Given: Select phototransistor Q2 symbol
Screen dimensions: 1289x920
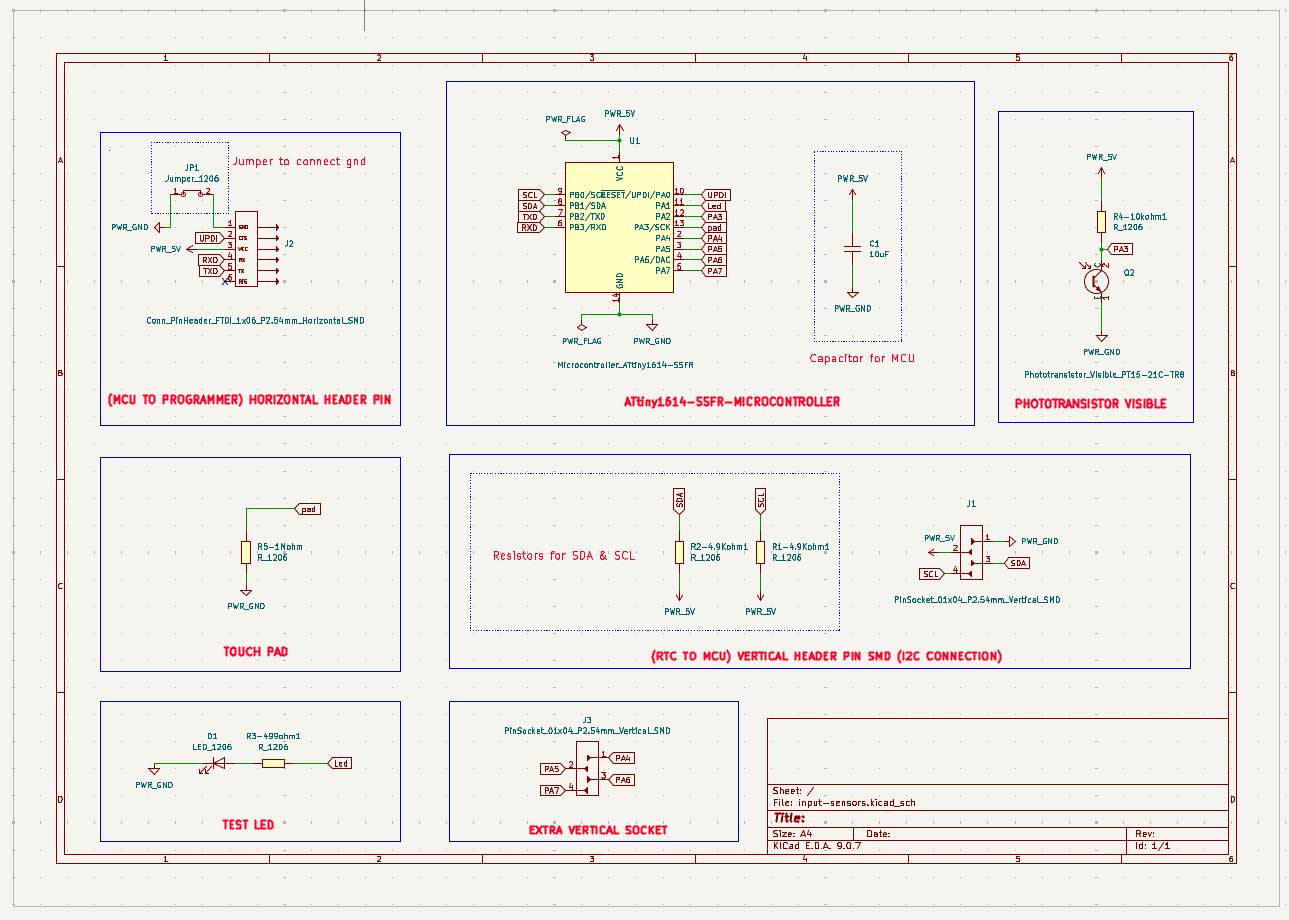Looking at the screenshot, I should pyautogui.click(x=1098, y=282).
